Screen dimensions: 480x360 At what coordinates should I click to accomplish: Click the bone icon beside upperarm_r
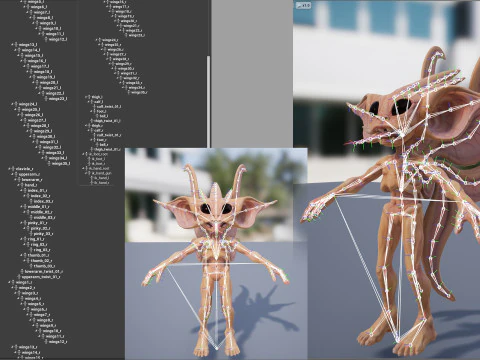[16, 174]
